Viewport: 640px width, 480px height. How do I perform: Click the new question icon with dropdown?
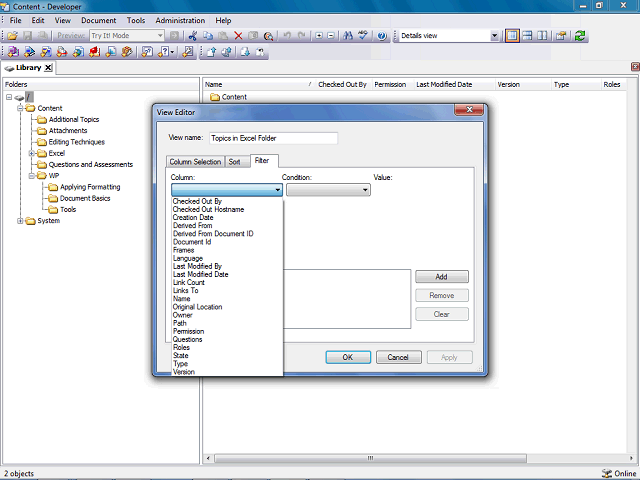click(166, 52)
